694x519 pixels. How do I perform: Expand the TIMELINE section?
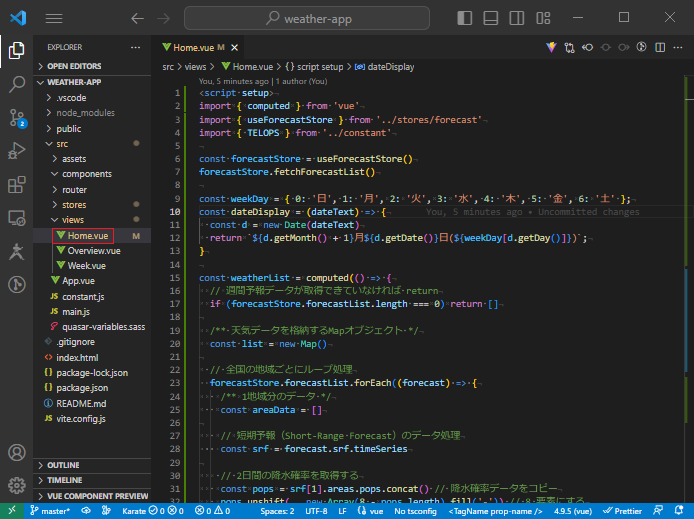[92, 480]
